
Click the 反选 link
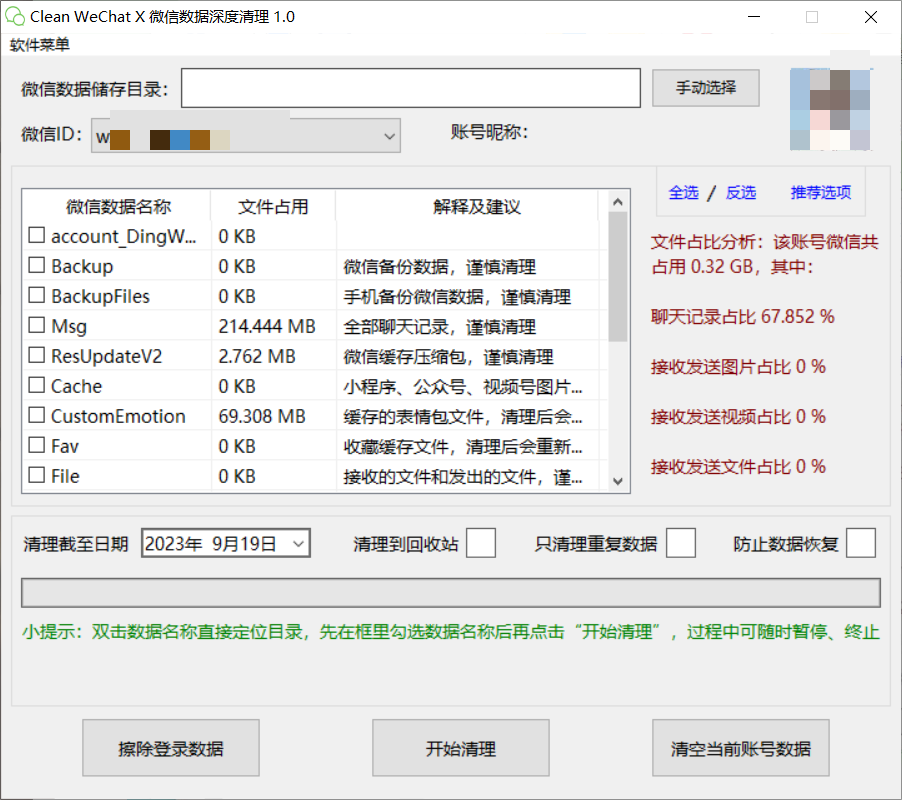pyautogui.click(x=740, y=192)
